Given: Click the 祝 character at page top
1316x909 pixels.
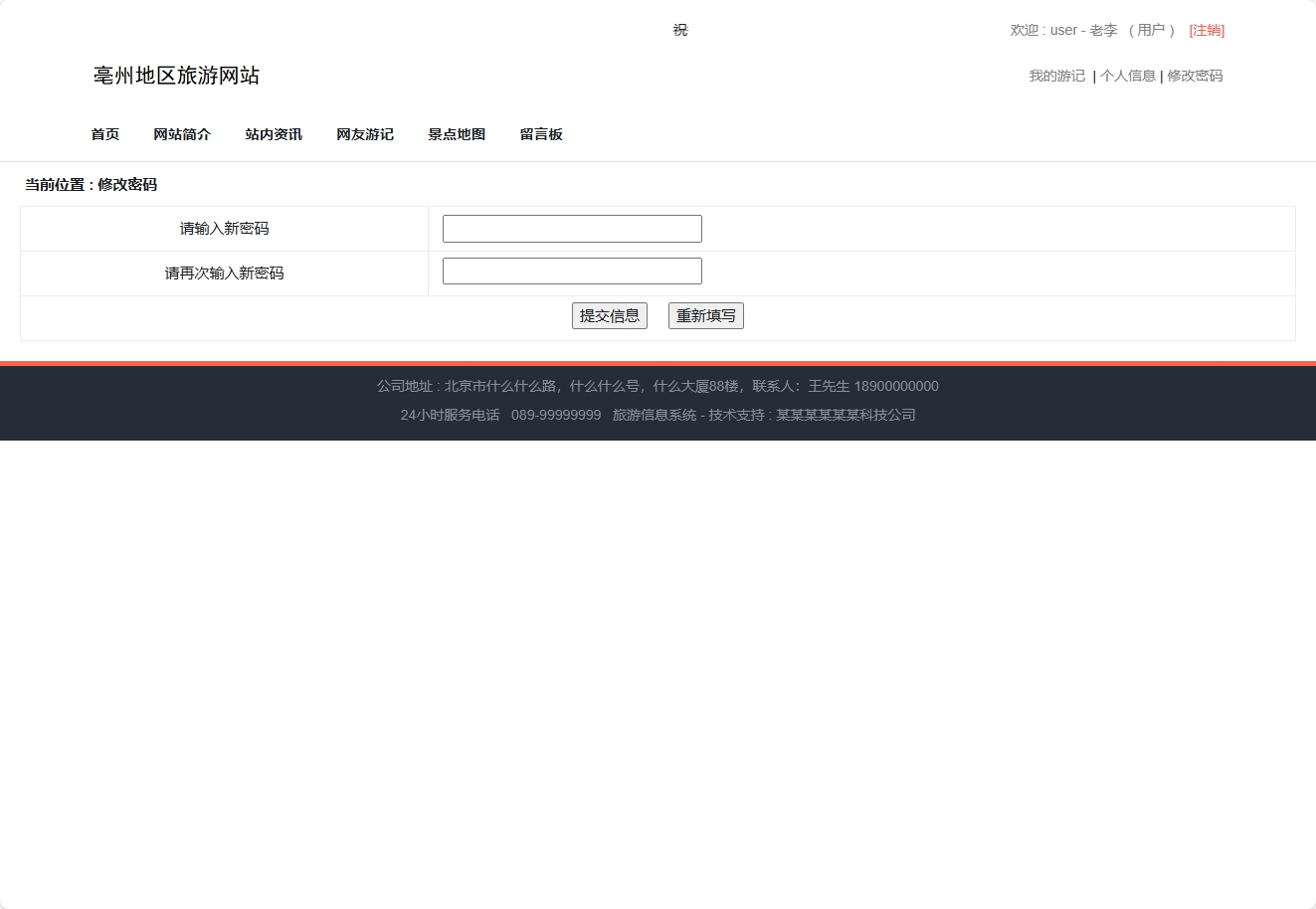Looking at the screenshot, I should pyautogui.click(x=680, y=30).
